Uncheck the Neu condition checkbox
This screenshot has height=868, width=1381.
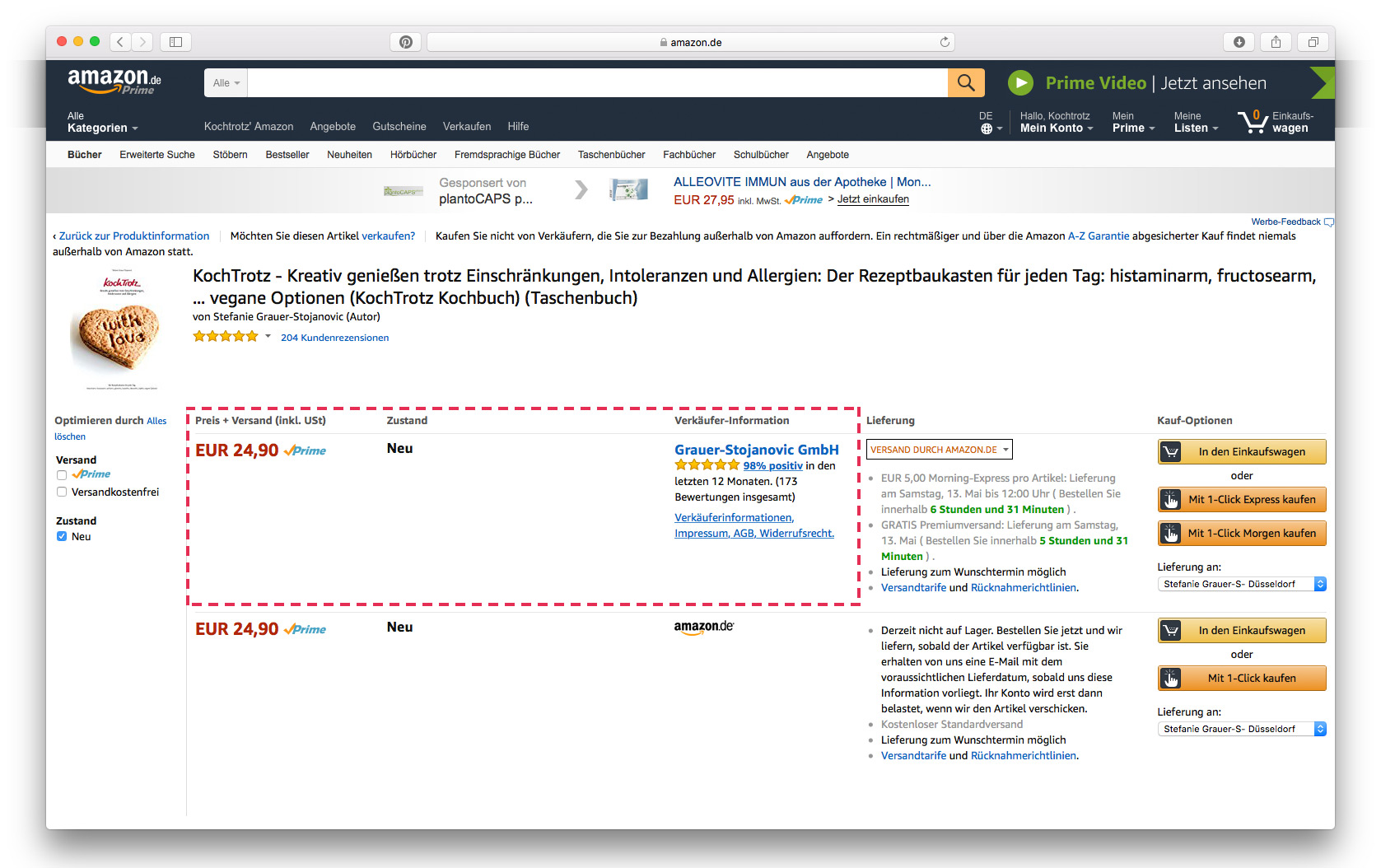click(x=62, y=536)
